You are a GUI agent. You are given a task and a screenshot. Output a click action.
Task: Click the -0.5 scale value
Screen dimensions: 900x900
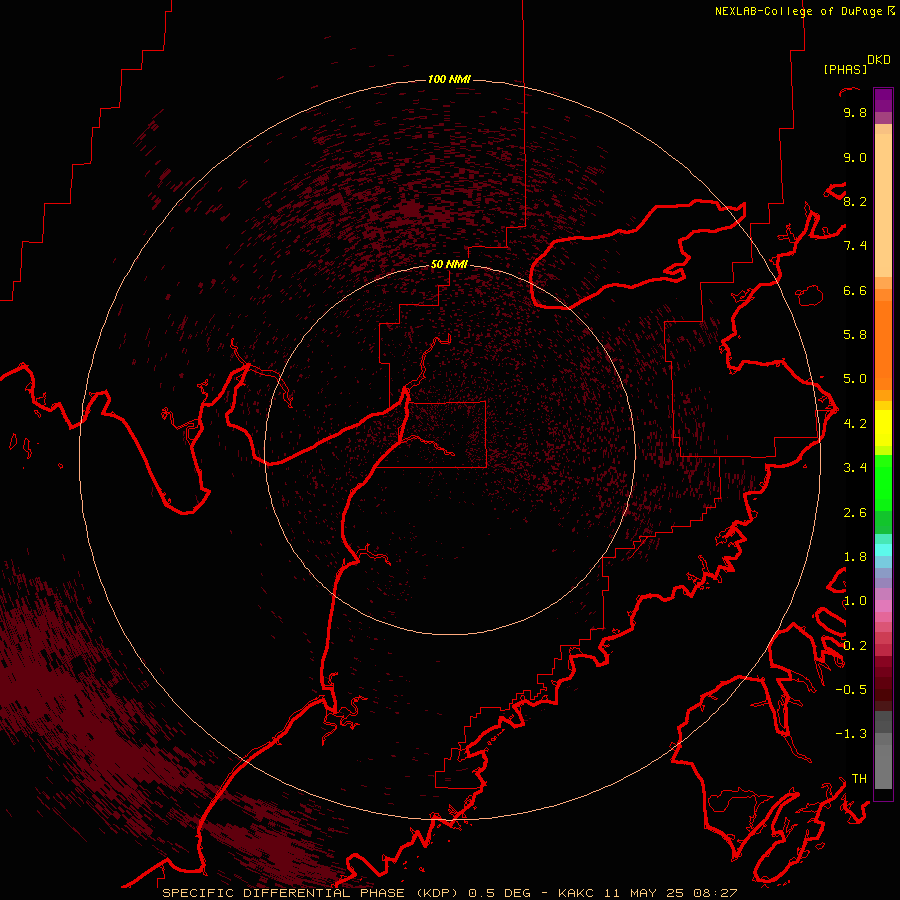click(851, 690)
